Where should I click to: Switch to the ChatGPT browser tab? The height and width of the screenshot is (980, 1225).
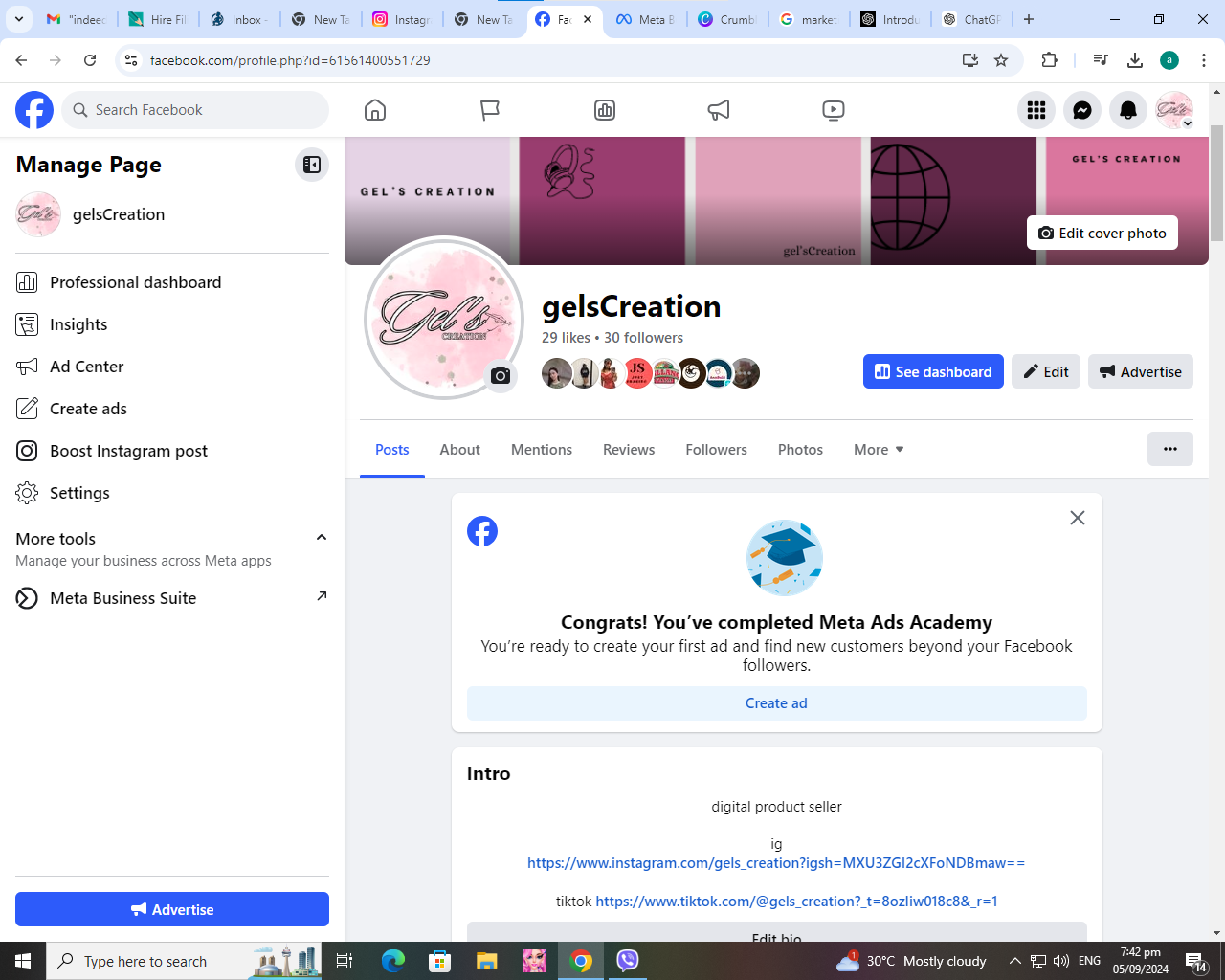[972, 19]
